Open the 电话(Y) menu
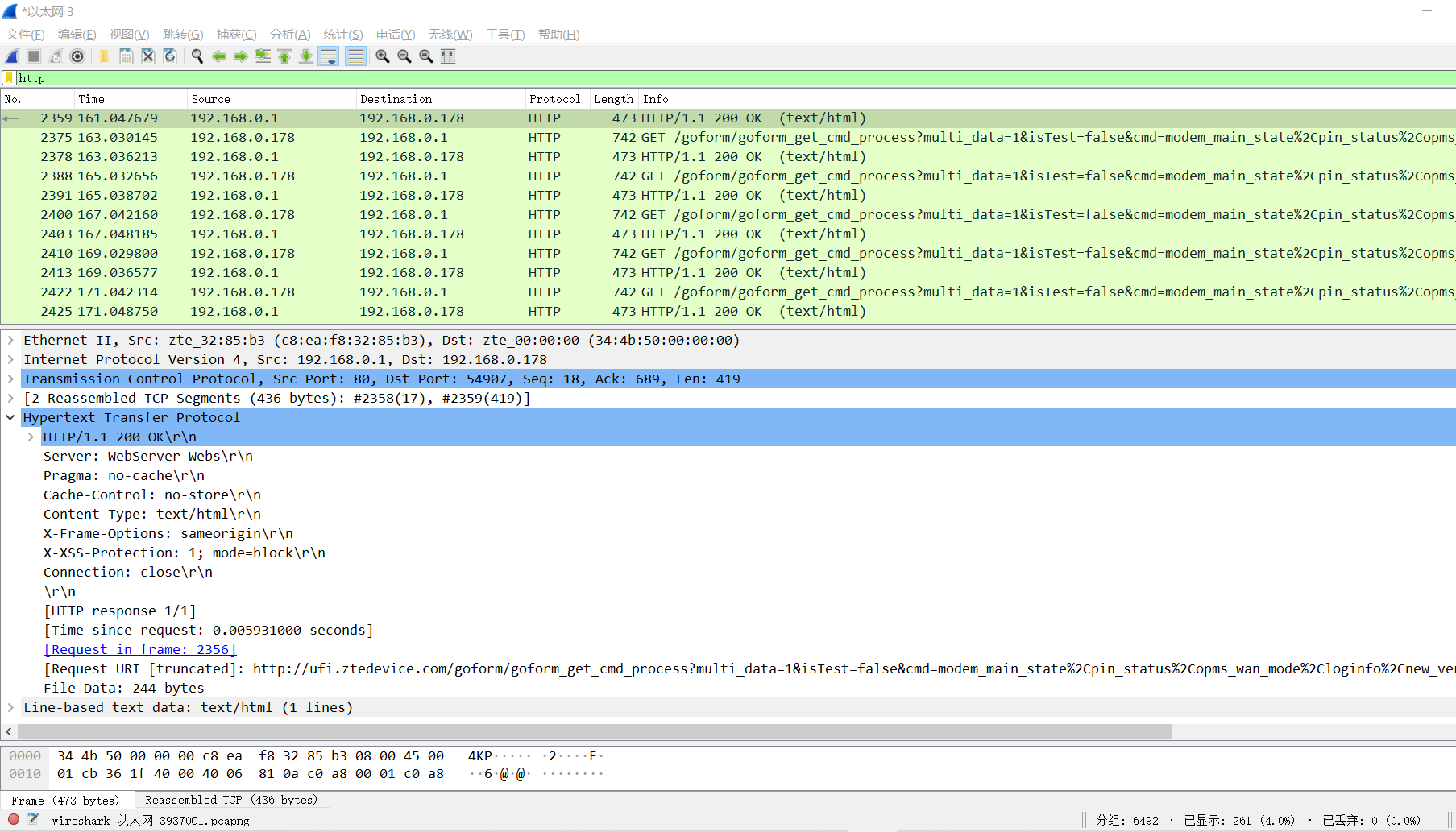 pyautogui.click(x=396, y=35)
